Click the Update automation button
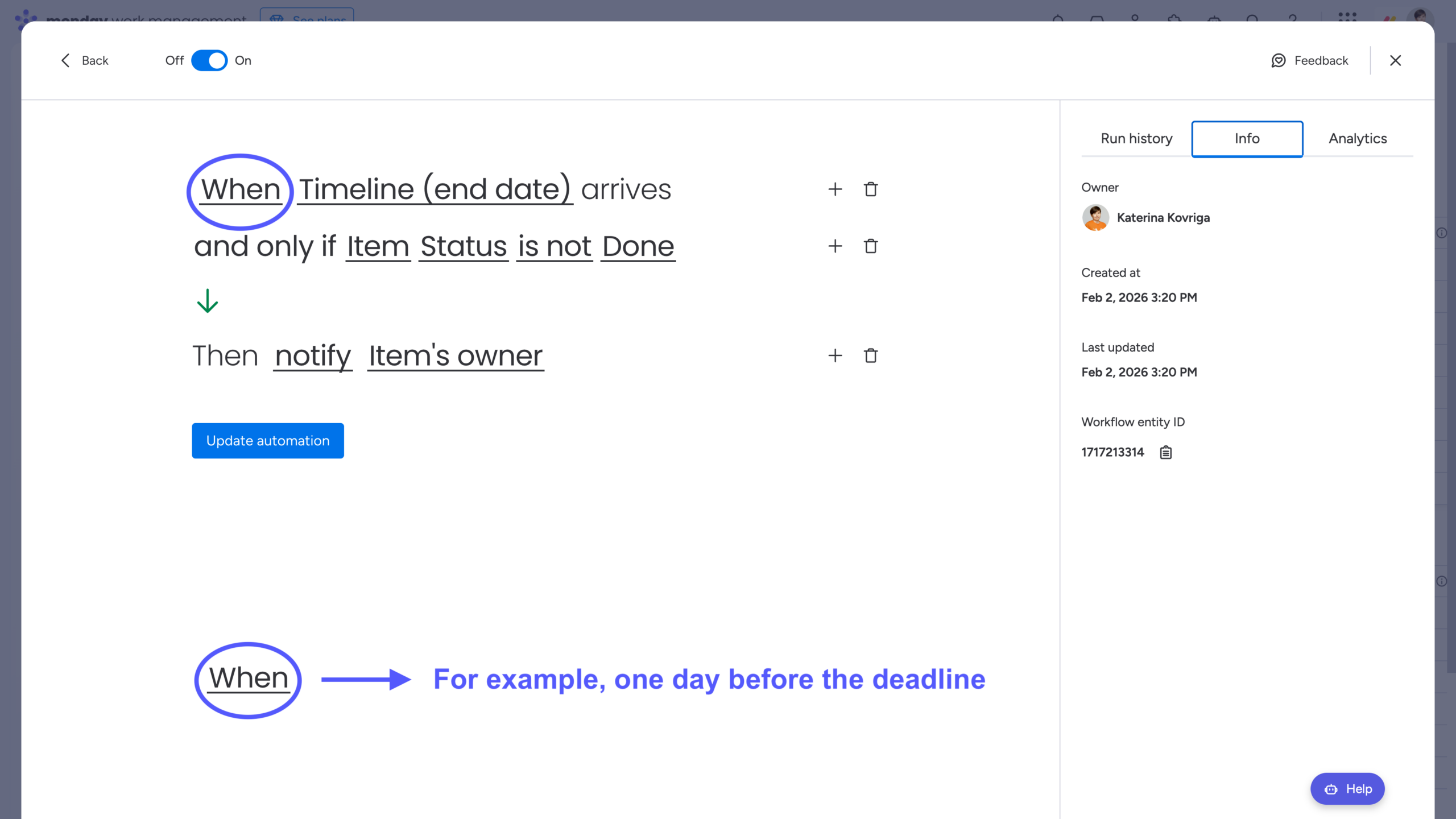This screenshot has height=819, width=1456. coord(267,440)
